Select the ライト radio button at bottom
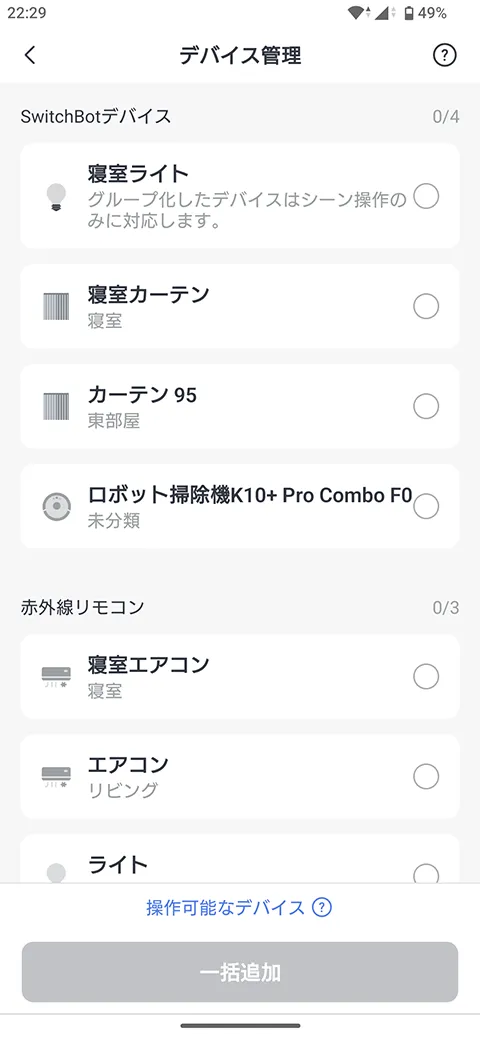 coord(426,873)
